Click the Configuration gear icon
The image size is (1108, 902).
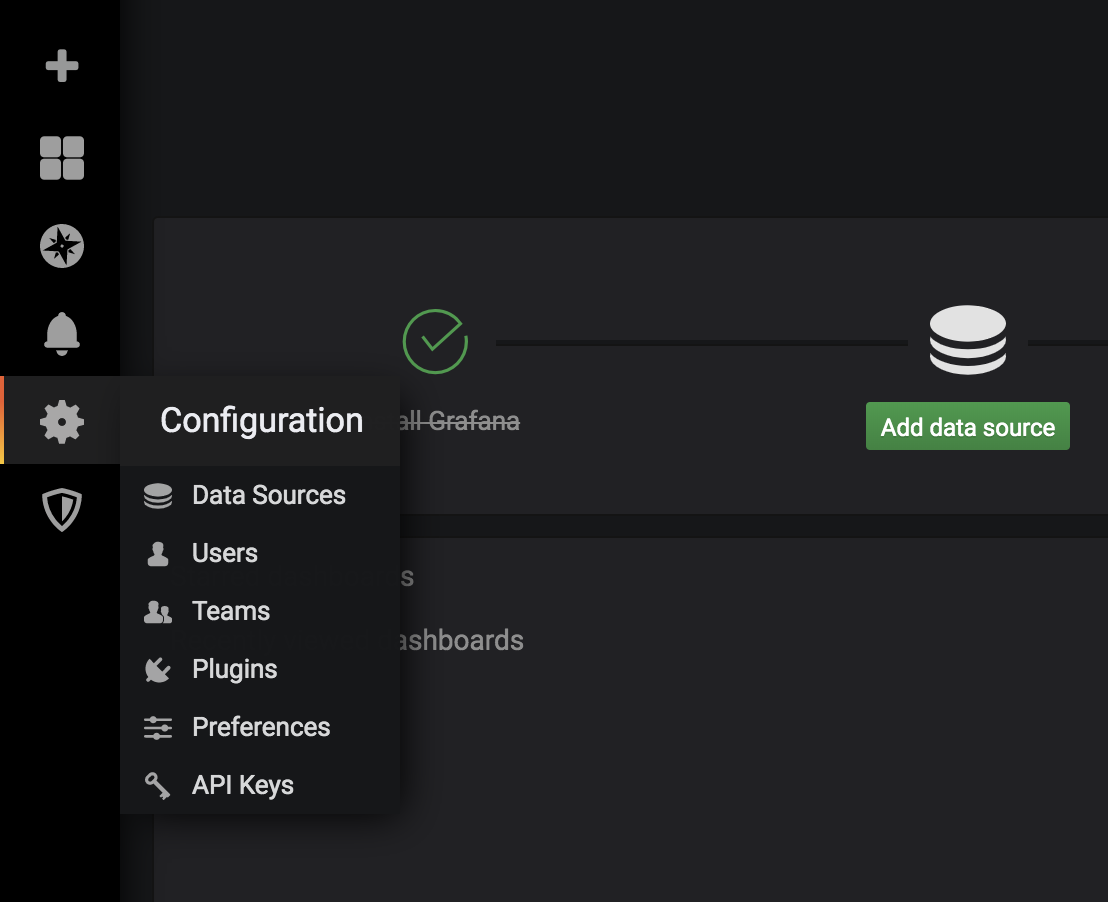pyautogui.click(x=61, y=421)
